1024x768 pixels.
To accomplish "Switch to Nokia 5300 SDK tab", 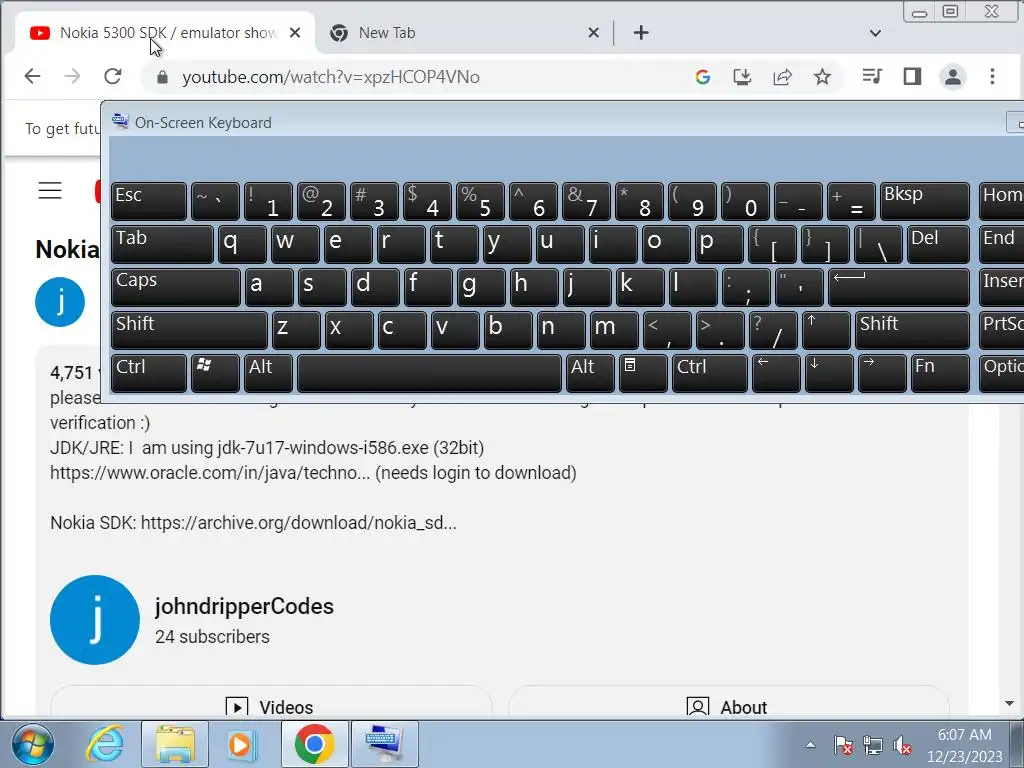I will (165, 33).
